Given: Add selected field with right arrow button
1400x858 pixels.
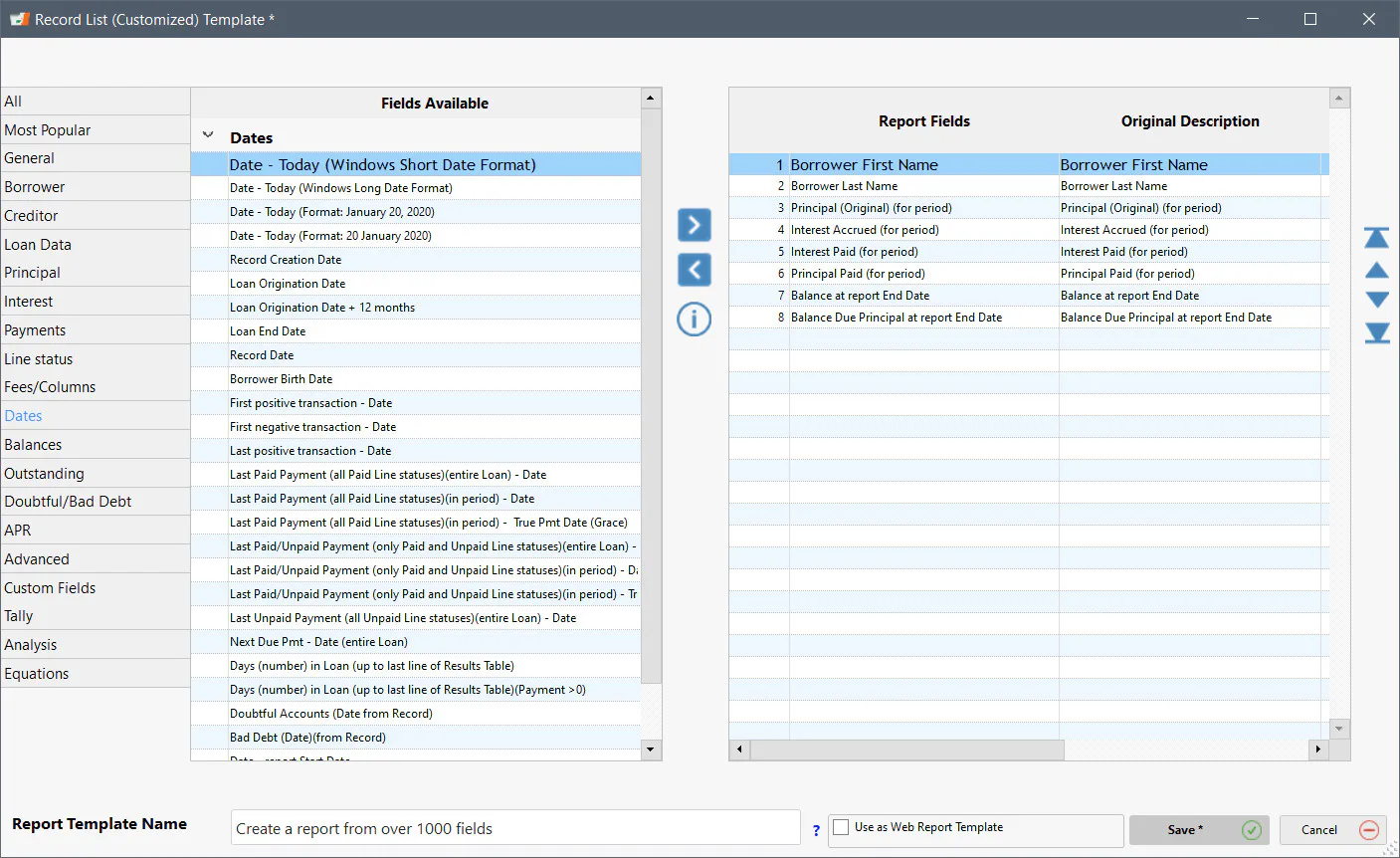Looking at the screenshot, I should (695, 225).
